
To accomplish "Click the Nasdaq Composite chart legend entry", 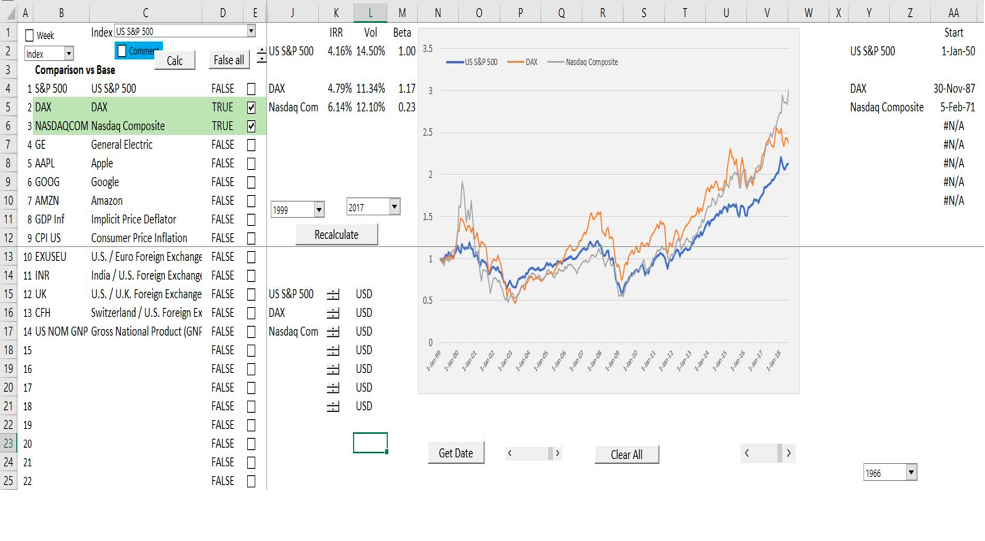I will [583, 62].
